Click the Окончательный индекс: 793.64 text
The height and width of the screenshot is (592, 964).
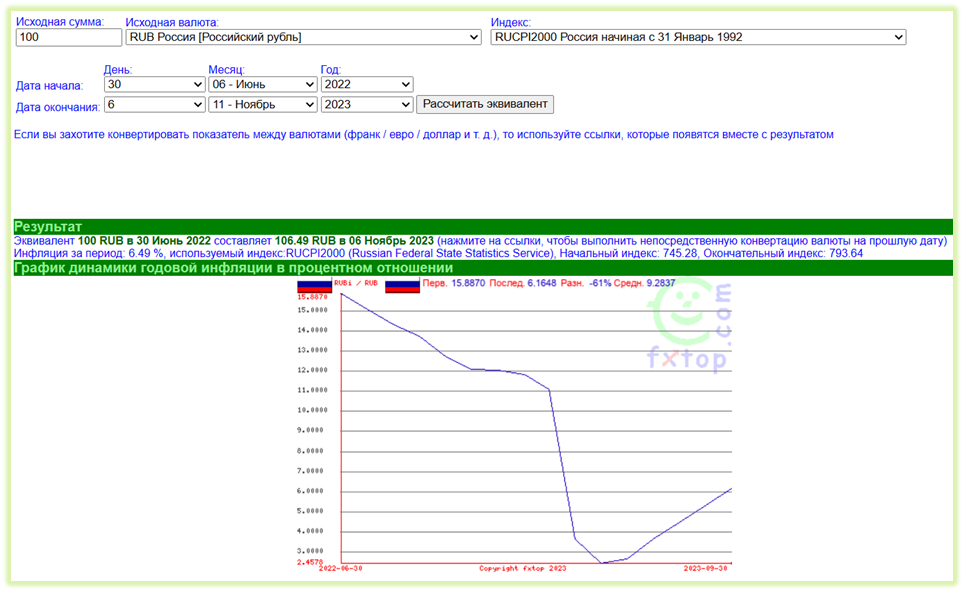tap(783, 253)
